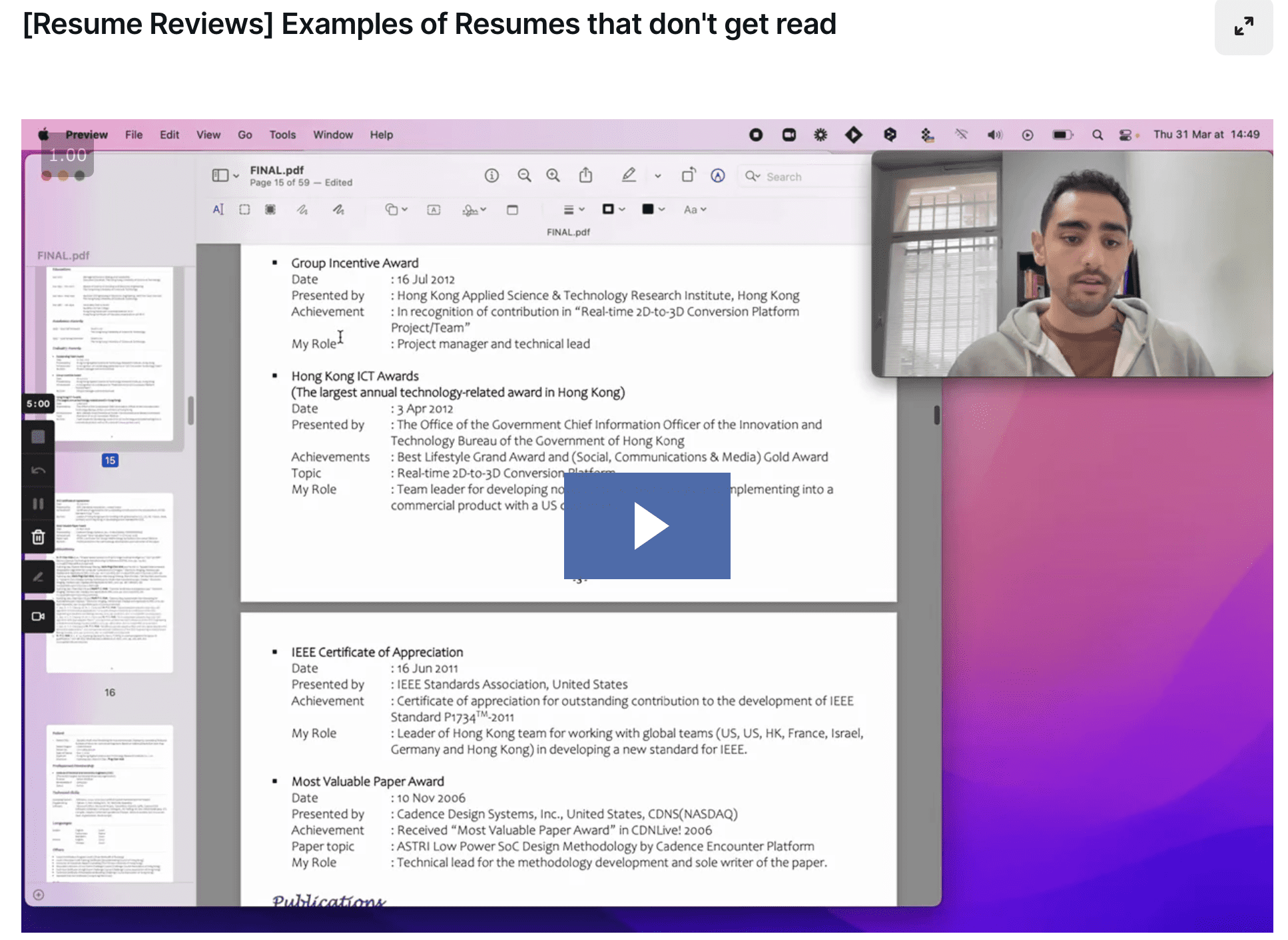Expand the Shapes dropdown
Screen dimensions: 1288x940
coord(396,210)
